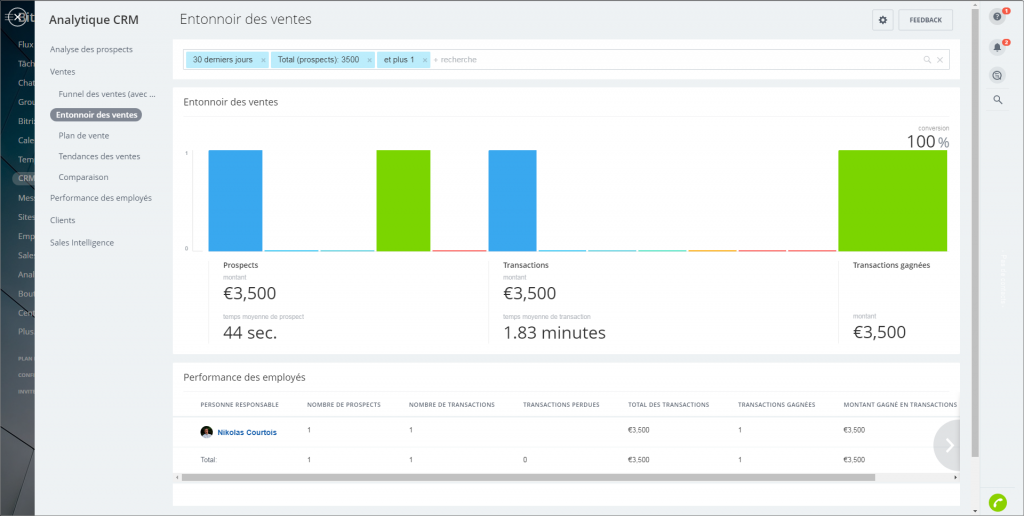Select Plan de vente report
1024x516 pixels.
84,135
